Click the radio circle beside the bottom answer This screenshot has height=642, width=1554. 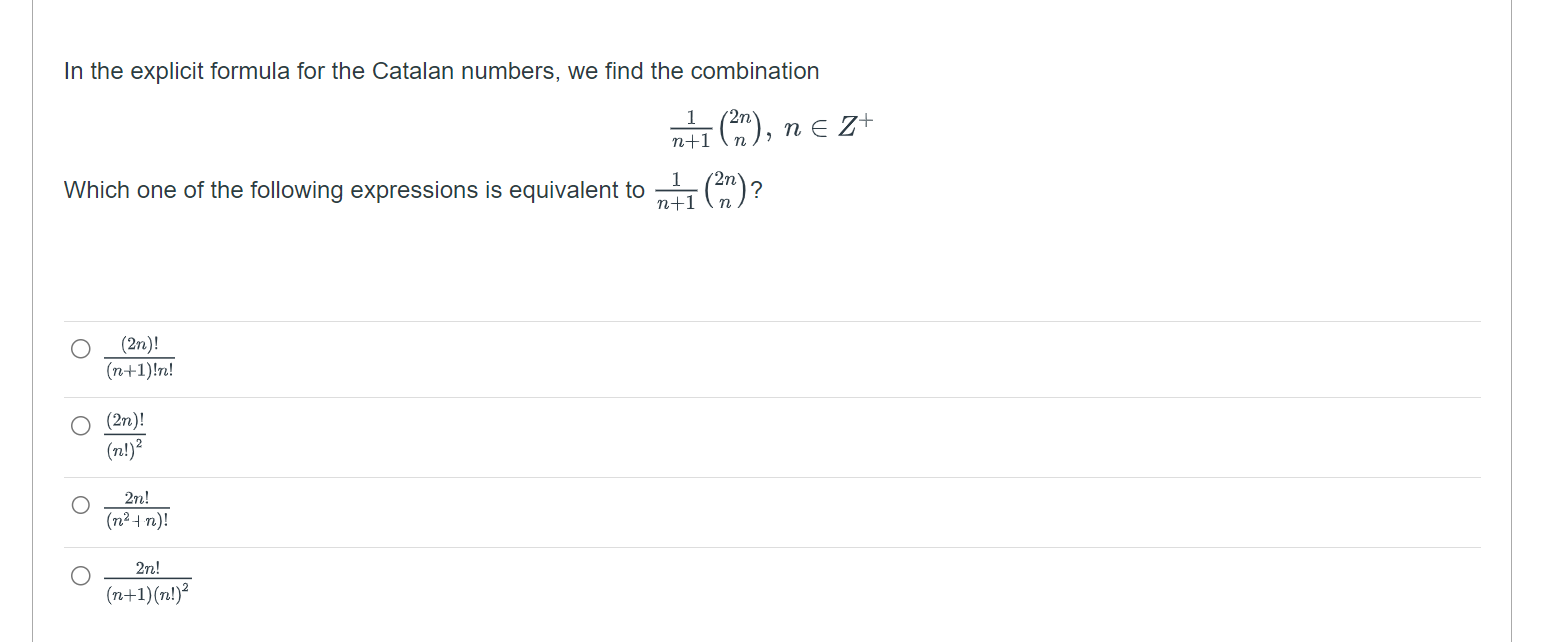click(x=80, y=574)
